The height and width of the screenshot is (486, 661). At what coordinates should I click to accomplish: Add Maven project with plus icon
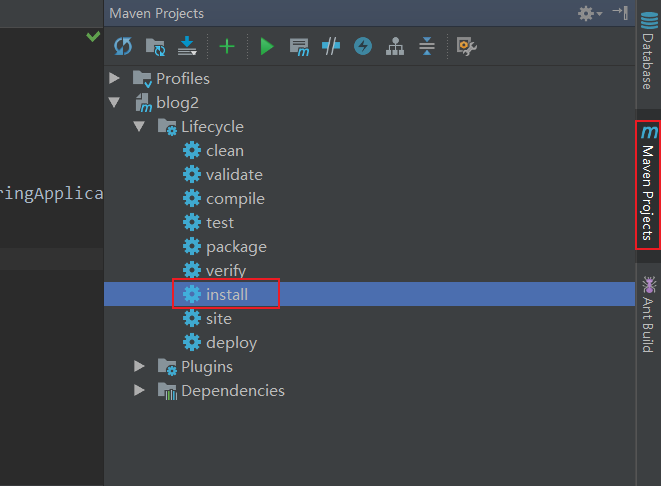227,46
